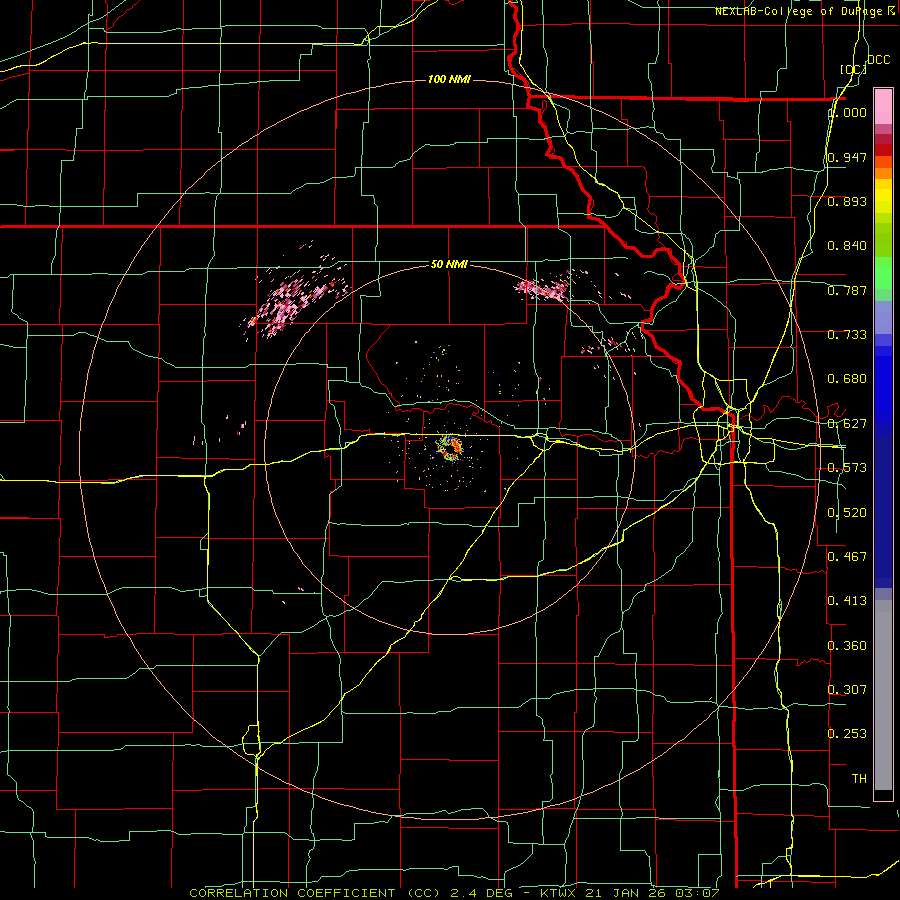
Task: Click the NEXLAB-College of DuPage credit text
Action: point(806,11)
